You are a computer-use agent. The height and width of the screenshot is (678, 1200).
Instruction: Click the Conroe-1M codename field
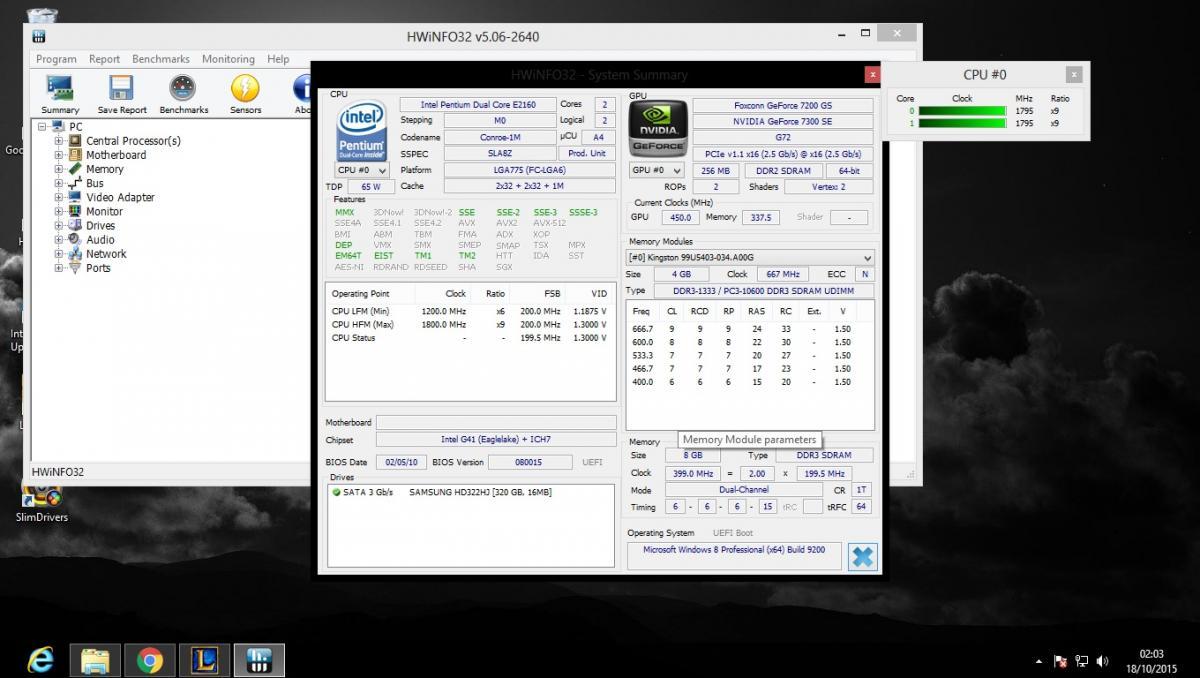point(499,137)
